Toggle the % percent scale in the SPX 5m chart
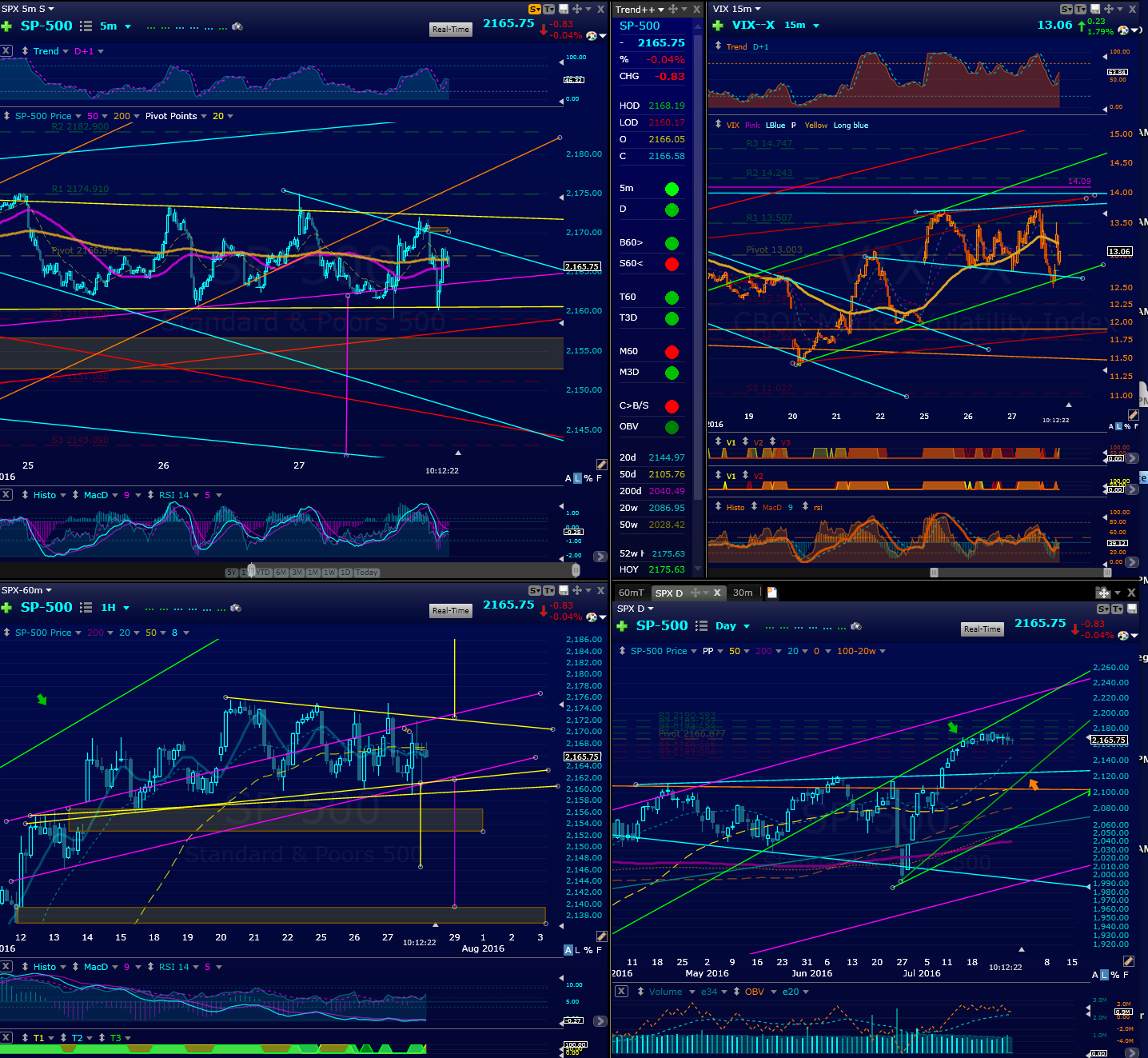The image size is (1148, 1058). (x=588, y=478)
